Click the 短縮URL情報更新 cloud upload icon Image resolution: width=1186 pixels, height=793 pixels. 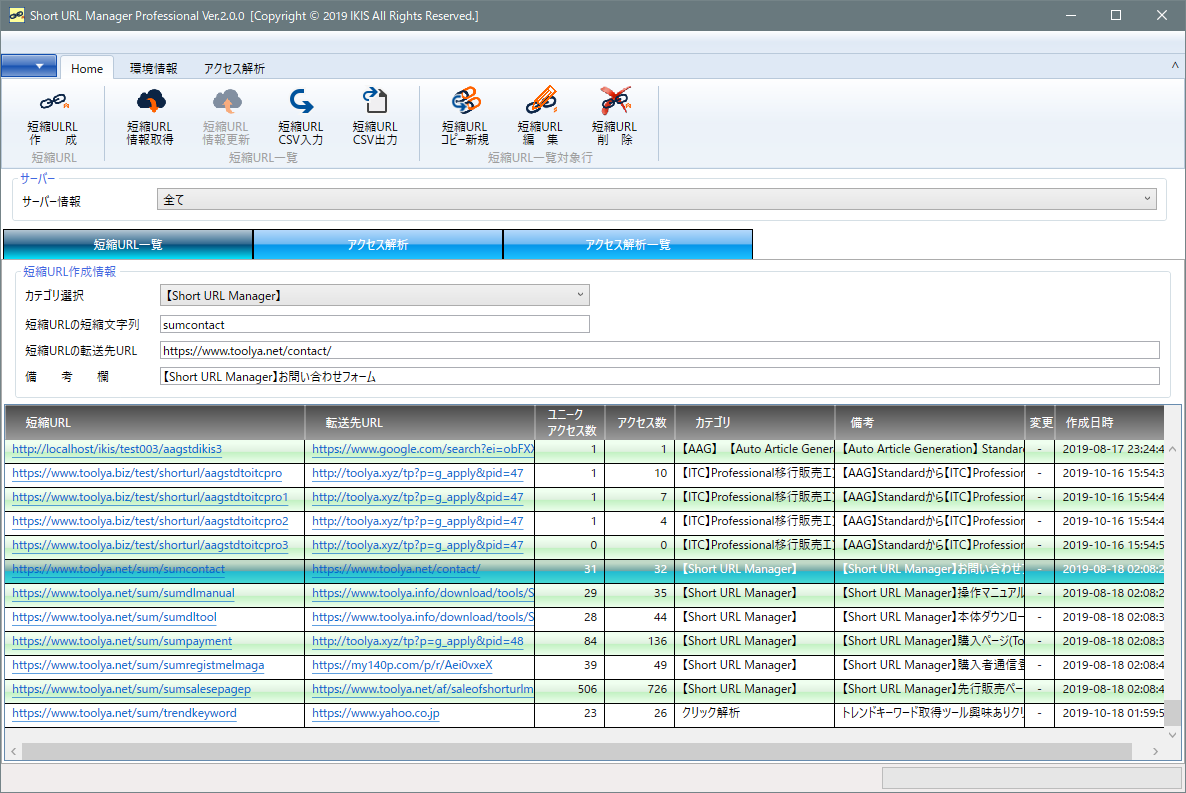pyautogui.click(x=227, y=101)
